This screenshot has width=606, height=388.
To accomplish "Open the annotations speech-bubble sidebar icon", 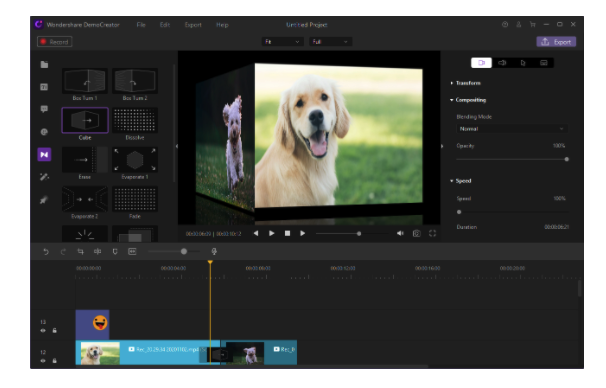I will 44,109.
